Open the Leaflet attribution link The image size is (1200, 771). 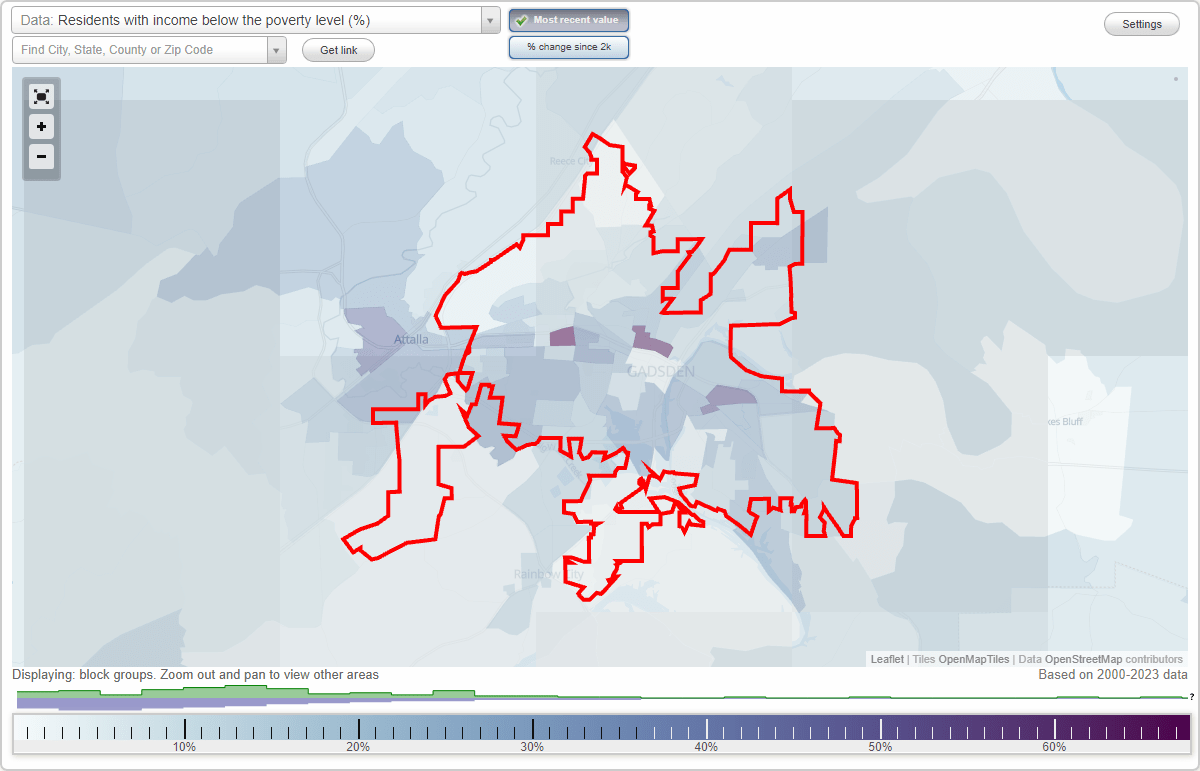coord(887,659)
